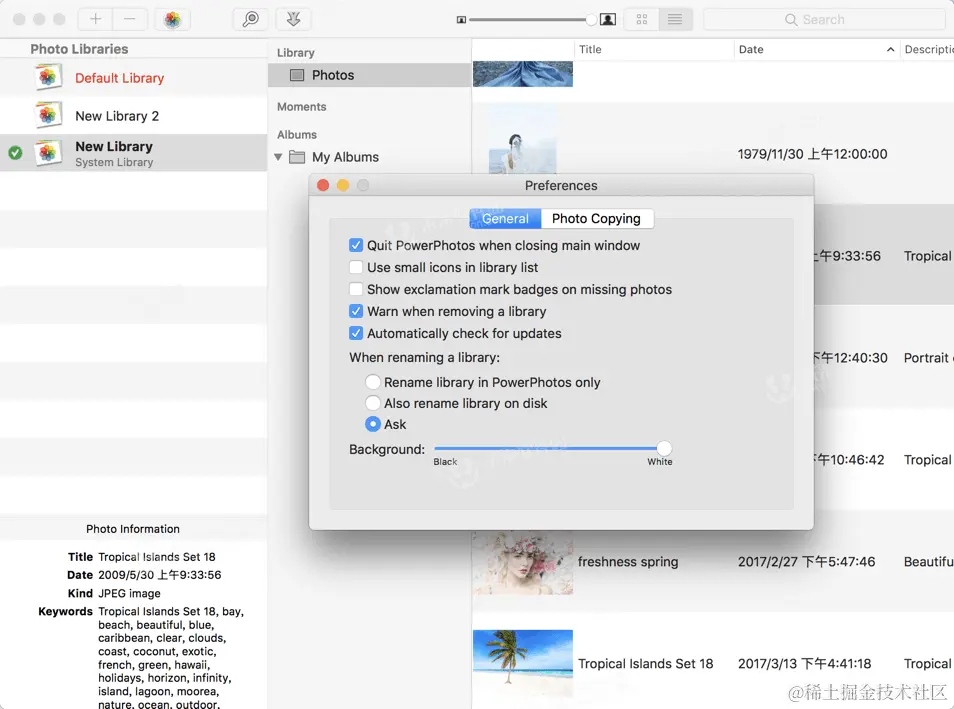This screenshot has height=709, width=954.
Task: Click the find duplicates magnifier toolbar icon
Action: 251,19
